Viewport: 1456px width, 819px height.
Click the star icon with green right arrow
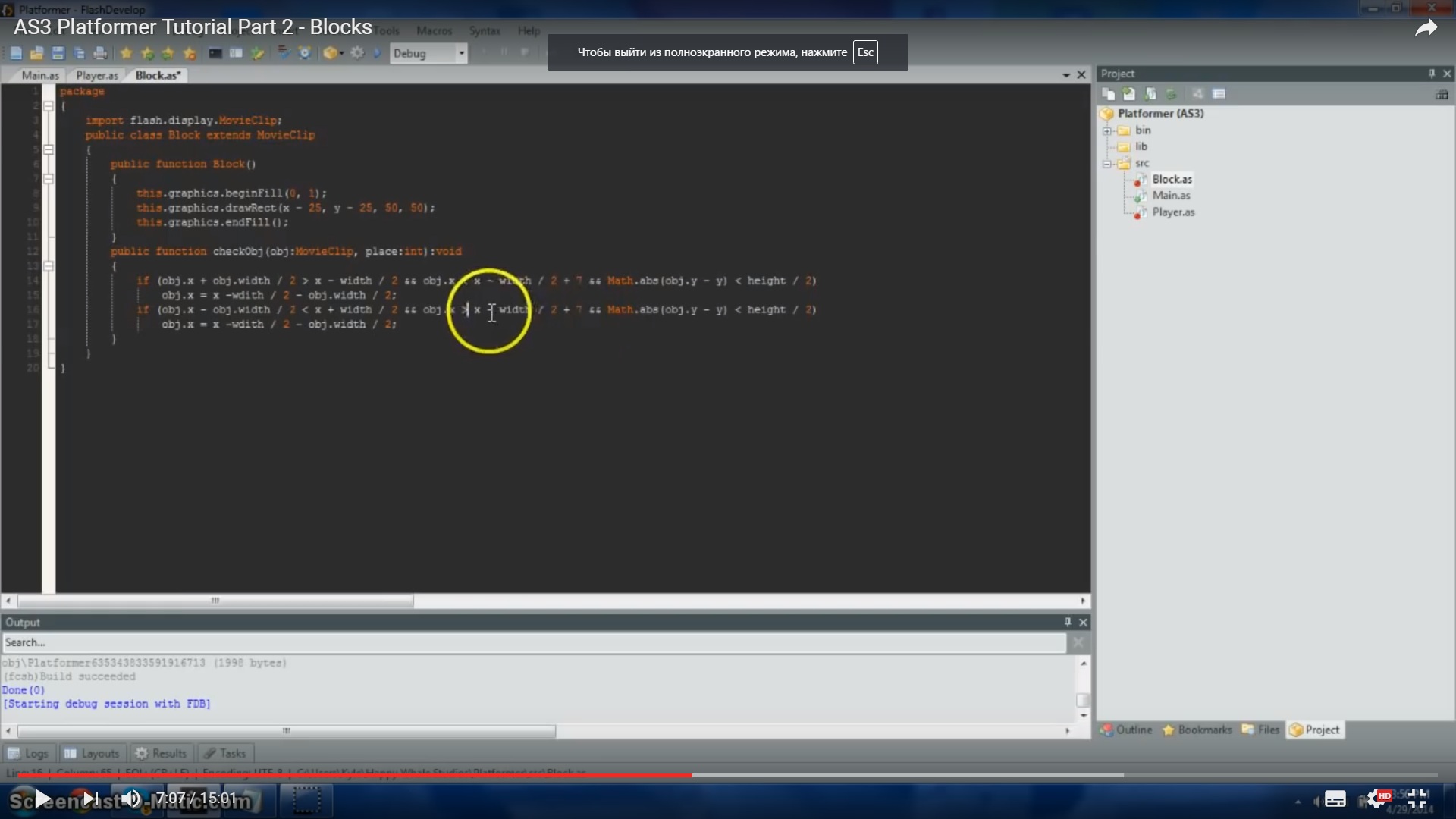[147, 53]
